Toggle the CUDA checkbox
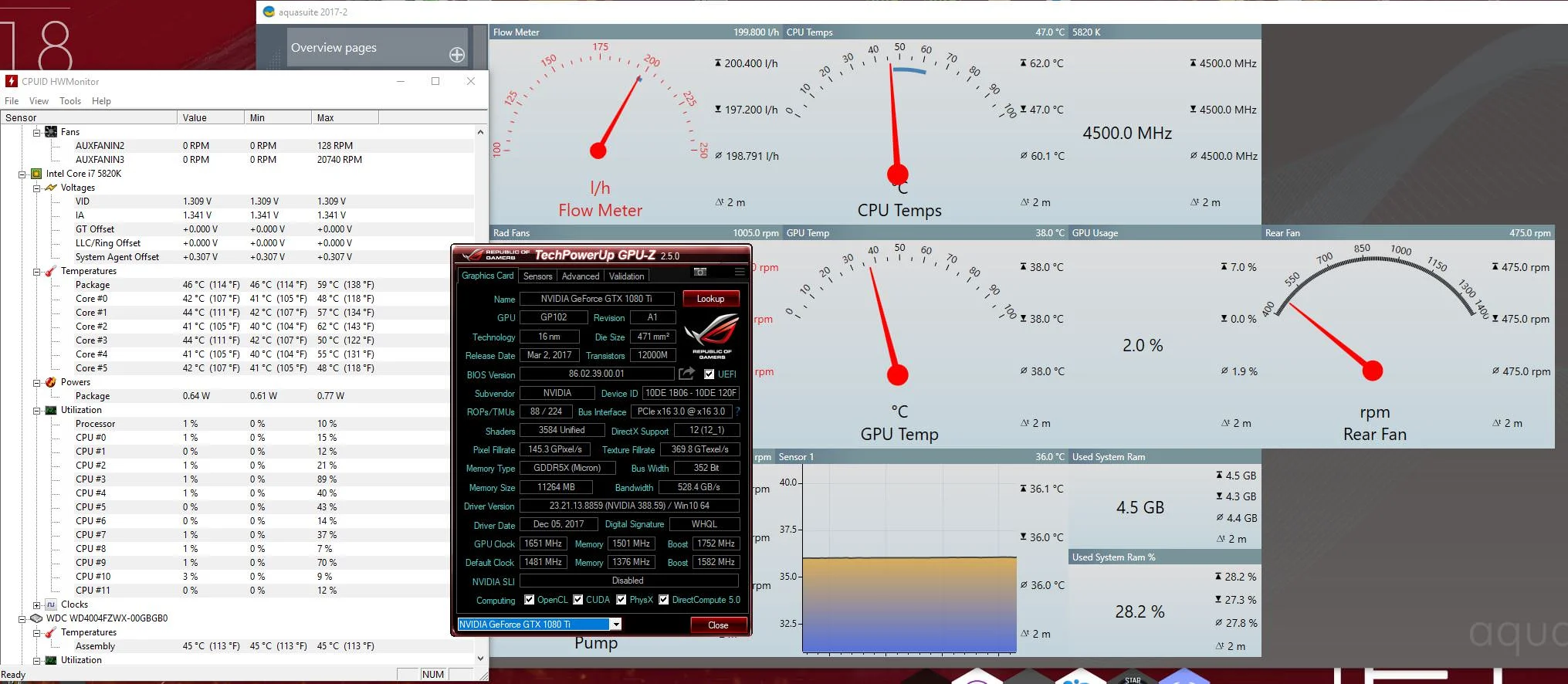The width and height of the screenshot is (1568, 684). pos(577,600)
